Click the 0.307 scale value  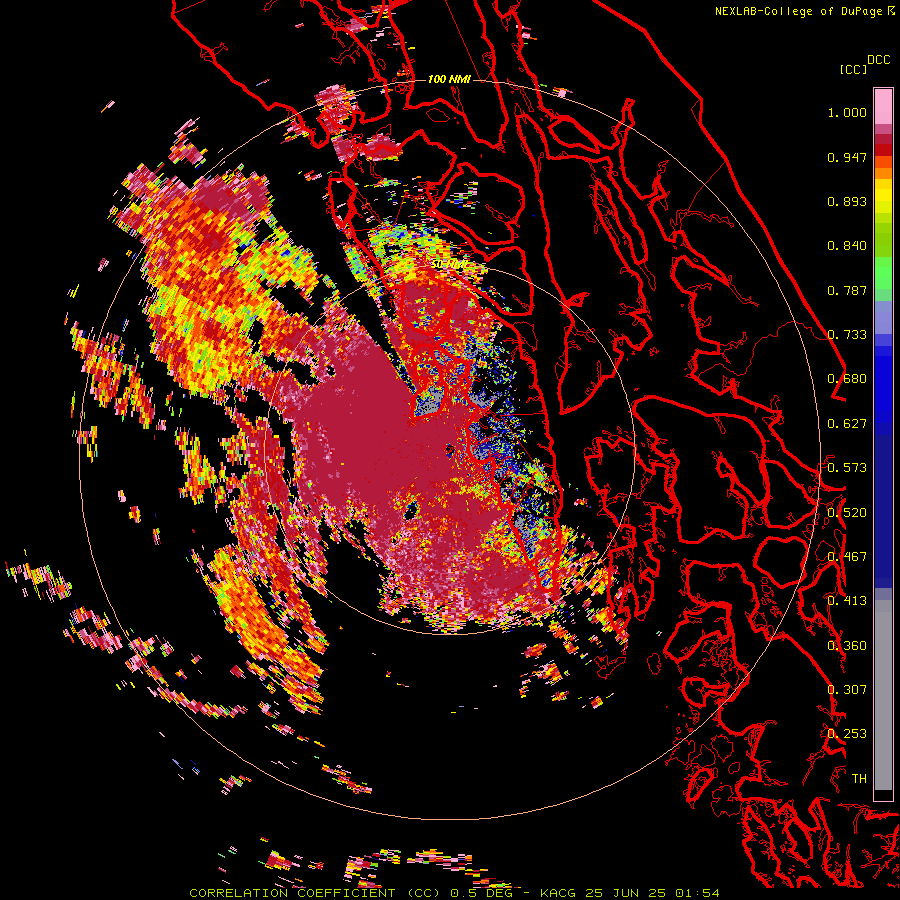click(x=847, y=690)
